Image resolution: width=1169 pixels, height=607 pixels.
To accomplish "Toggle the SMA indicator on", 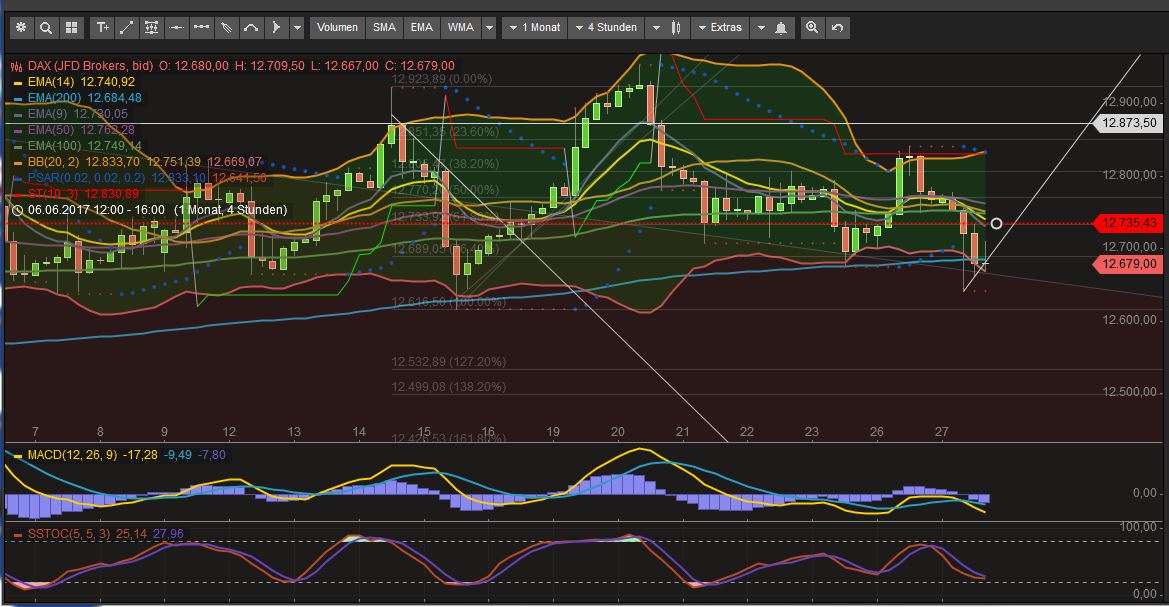I will tap(384, 28).
